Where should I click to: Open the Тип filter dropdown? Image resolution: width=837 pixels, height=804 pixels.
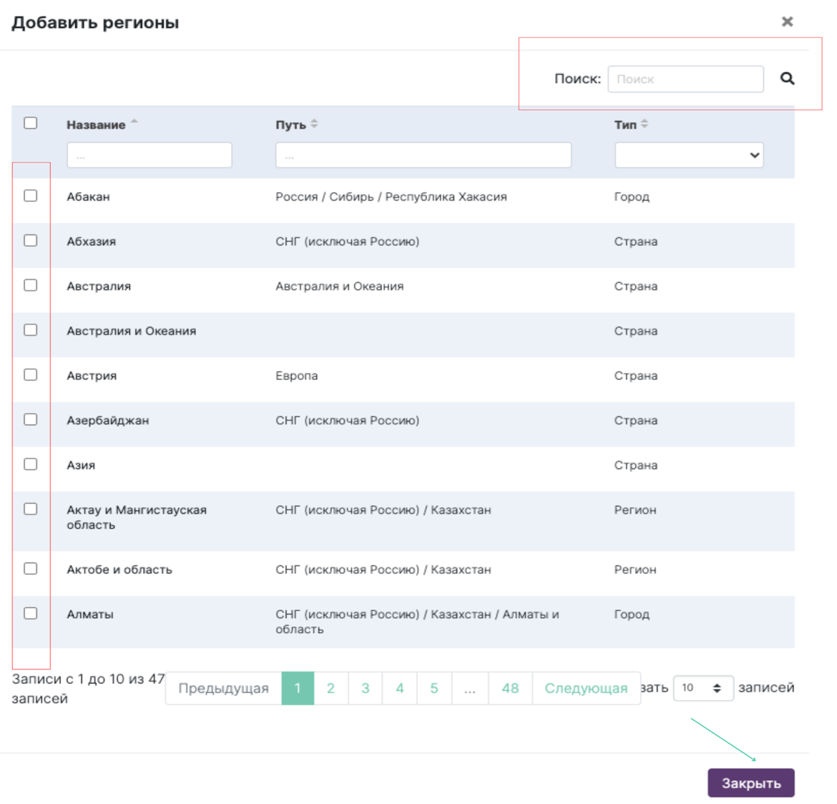pos(688,155)
